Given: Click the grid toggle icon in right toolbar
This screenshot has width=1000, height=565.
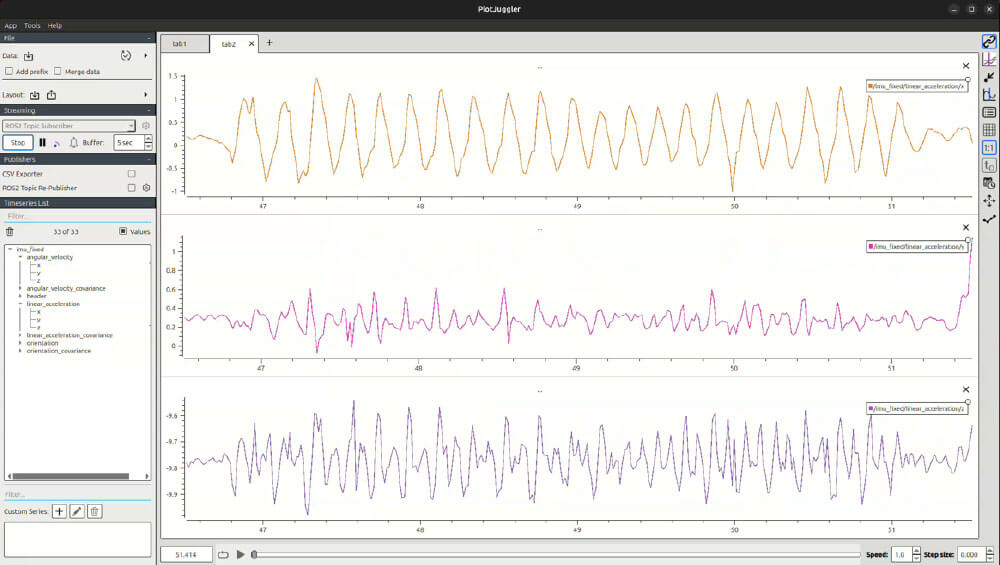Looking at the screenshot, I should tap(989, 130).
